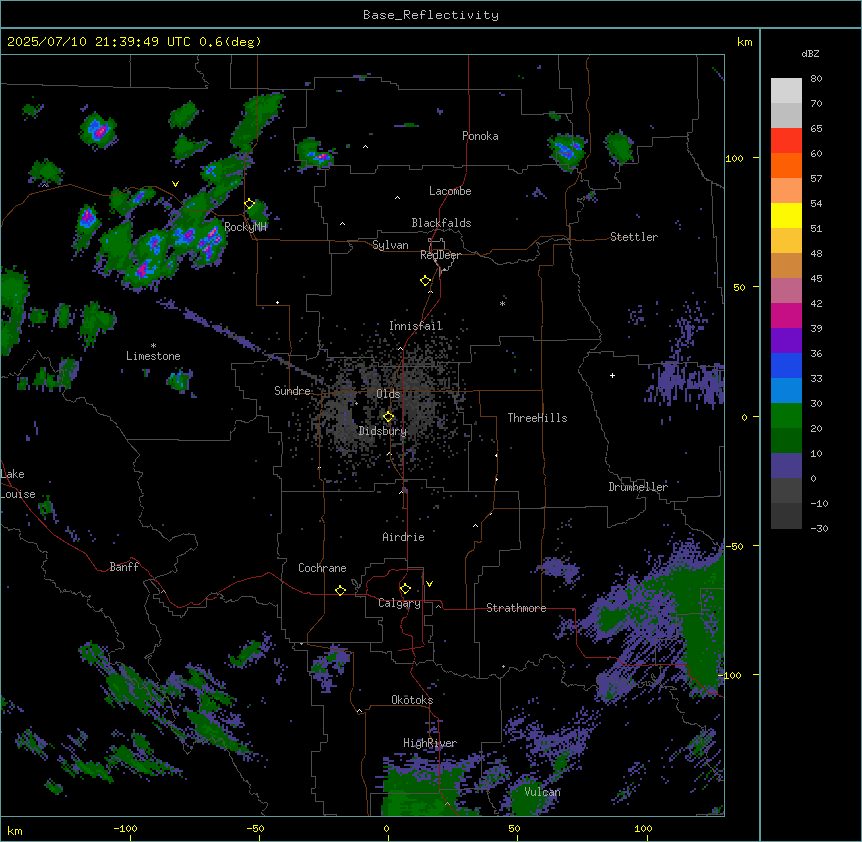Click the yellow V marker east of Calgary

click(x=429, y=584)
